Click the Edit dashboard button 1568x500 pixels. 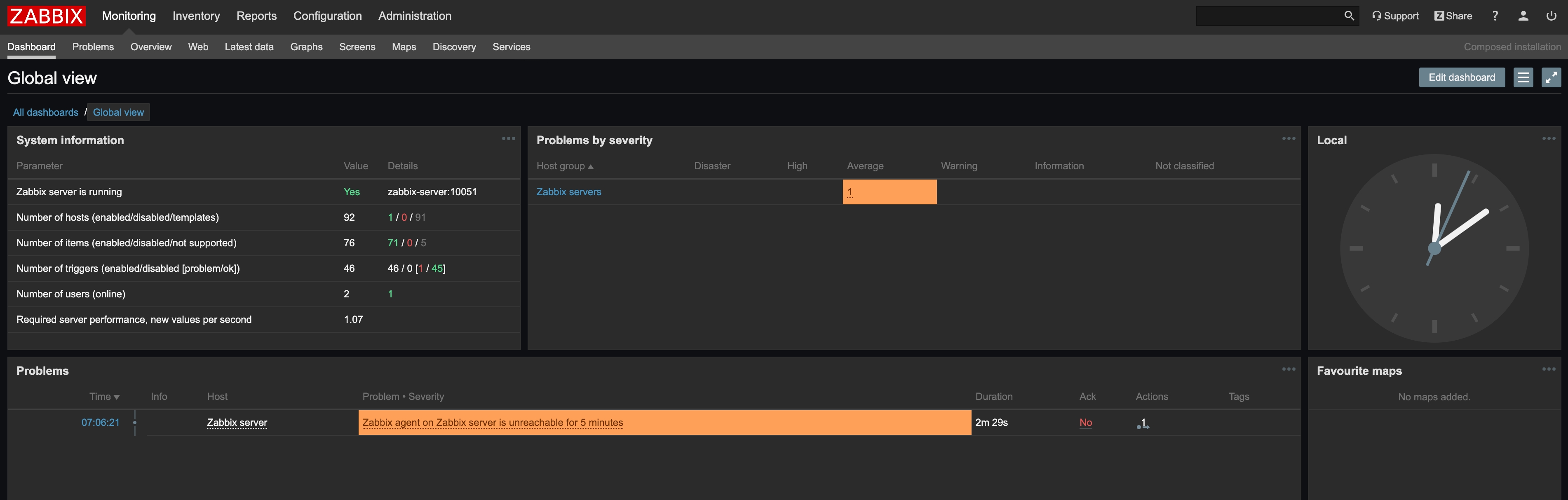tap(1462, 77)
